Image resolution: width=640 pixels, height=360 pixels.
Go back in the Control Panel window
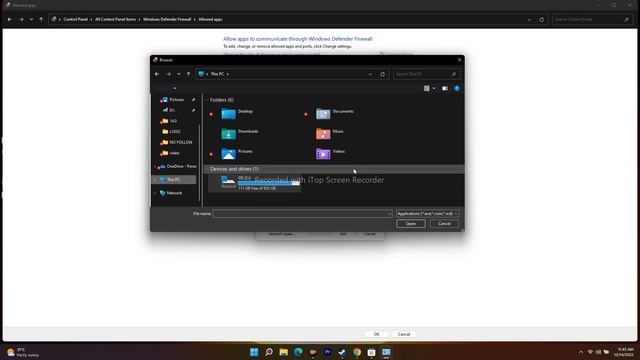click(10, 19)
